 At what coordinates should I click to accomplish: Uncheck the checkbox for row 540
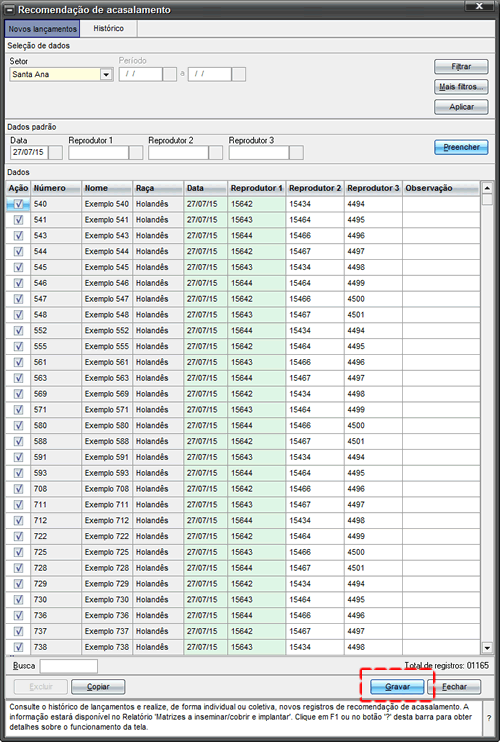18,204
